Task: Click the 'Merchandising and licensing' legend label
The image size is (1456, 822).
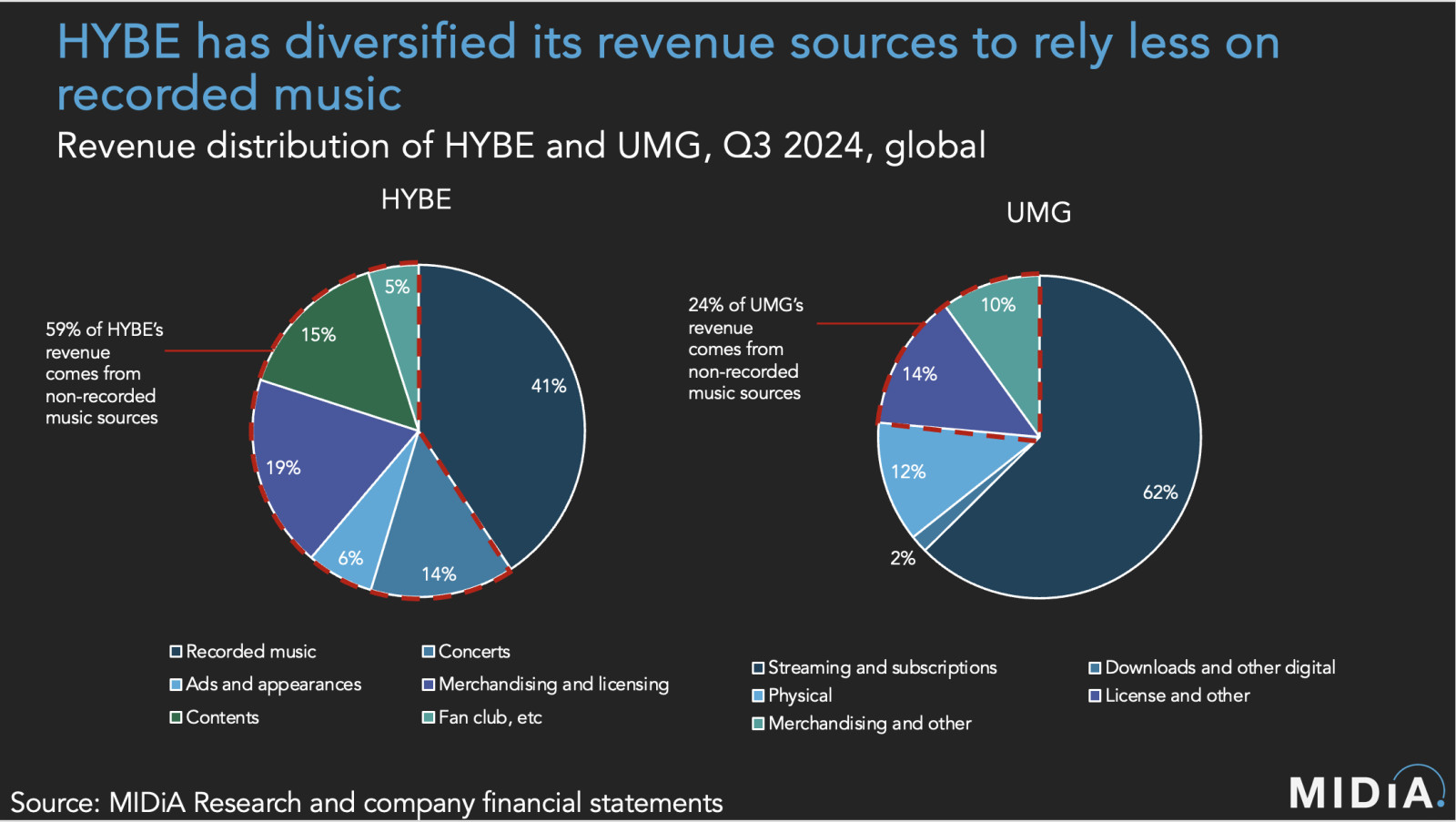Action: tap(553, 685)
